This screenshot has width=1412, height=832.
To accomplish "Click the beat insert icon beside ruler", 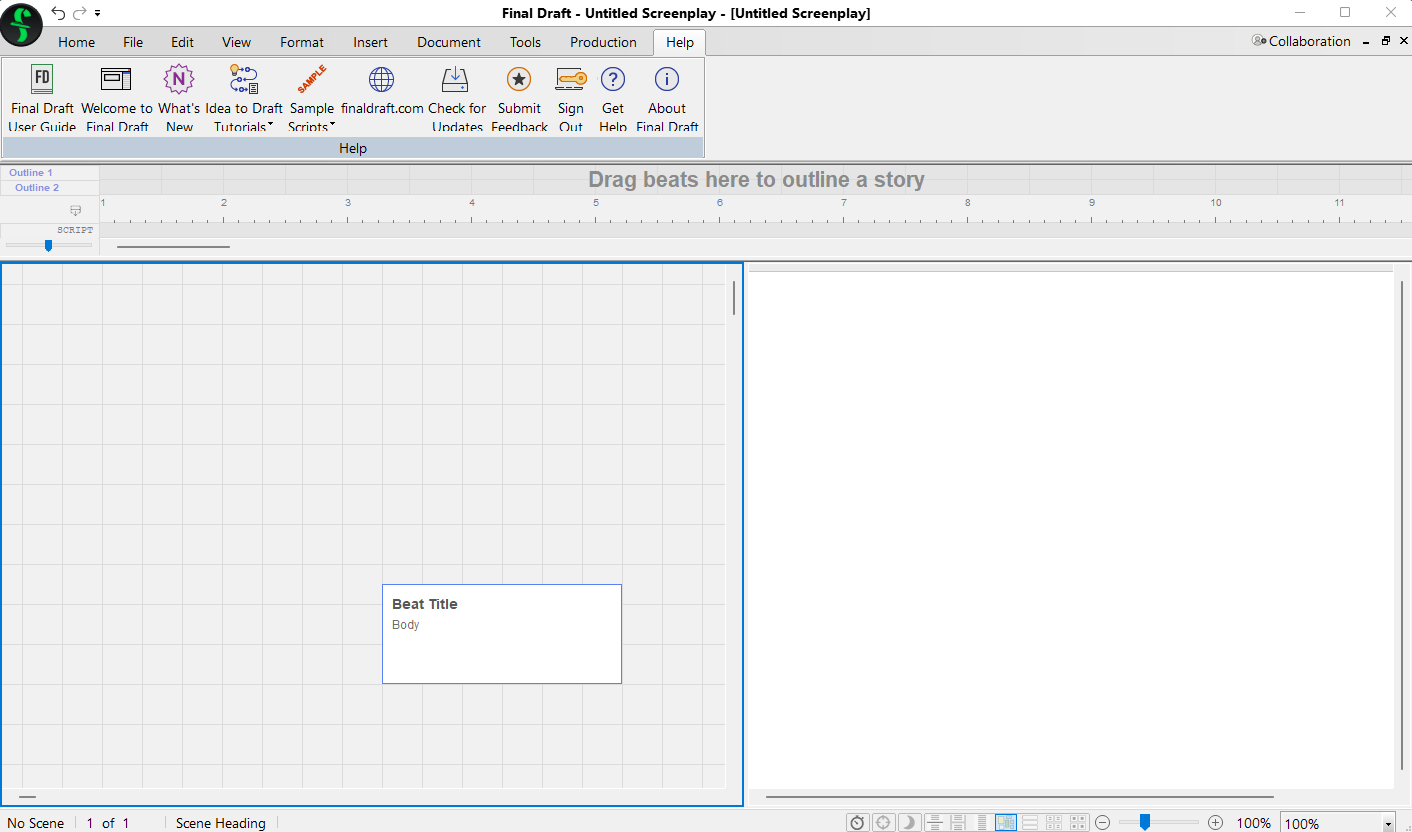I will coord(75,211).
